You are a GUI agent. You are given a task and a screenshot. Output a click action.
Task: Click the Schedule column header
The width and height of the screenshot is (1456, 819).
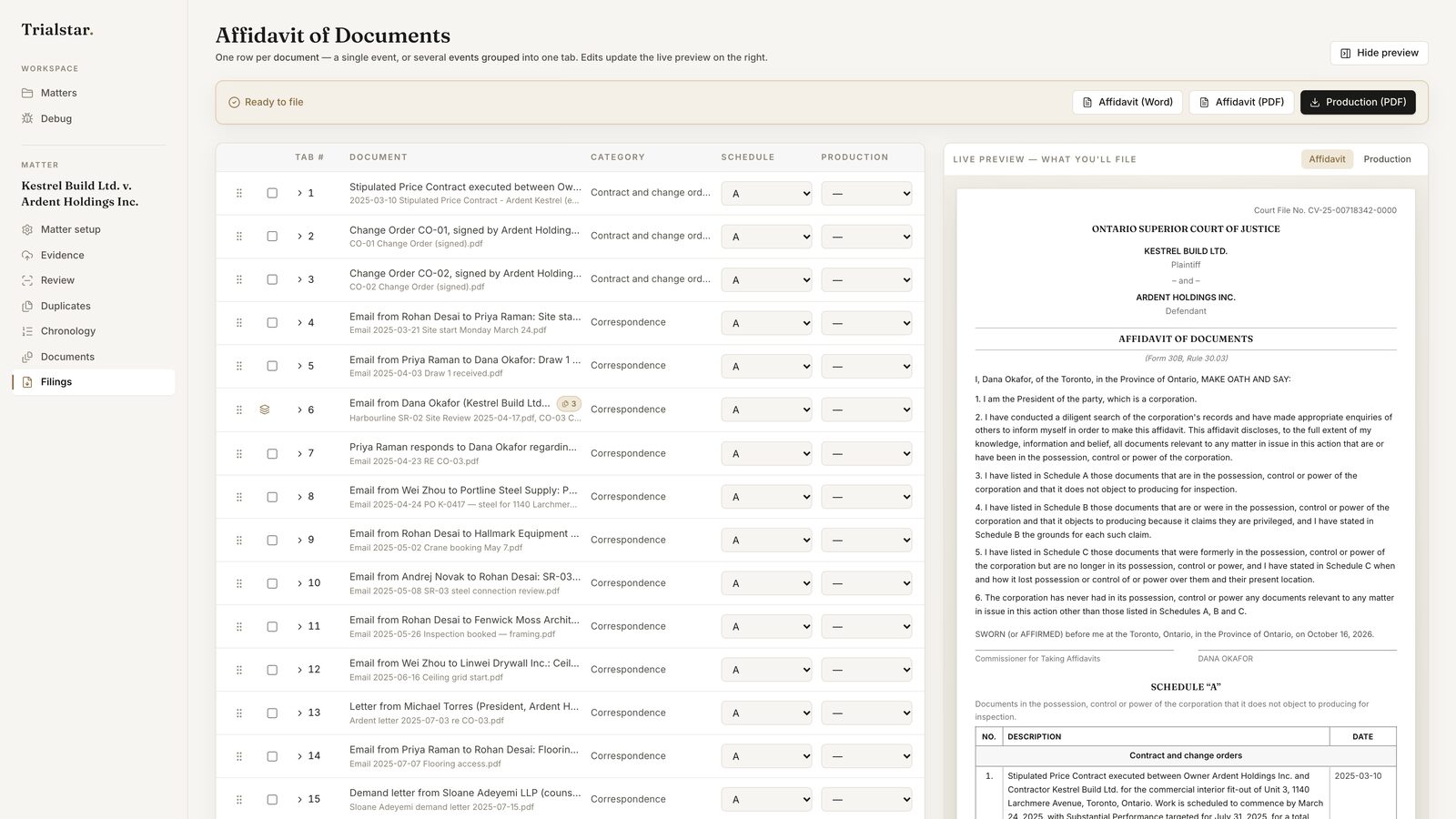point(748,157)
